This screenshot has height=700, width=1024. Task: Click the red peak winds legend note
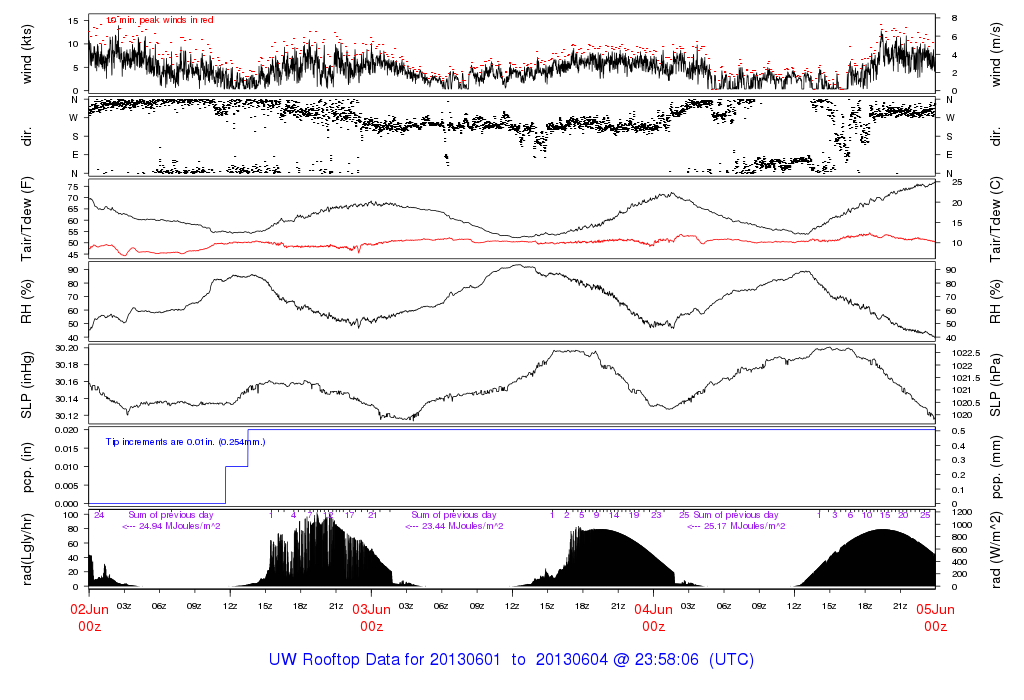click(x=159, y=20)
